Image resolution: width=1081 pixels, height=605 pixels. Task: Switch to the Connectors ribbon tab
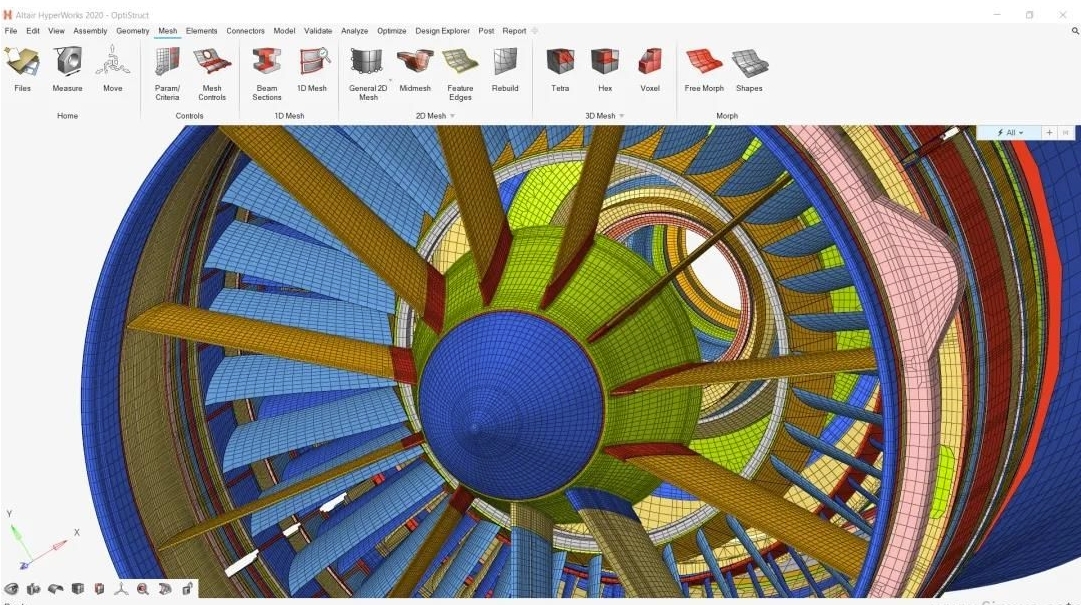tap(245, 31)
